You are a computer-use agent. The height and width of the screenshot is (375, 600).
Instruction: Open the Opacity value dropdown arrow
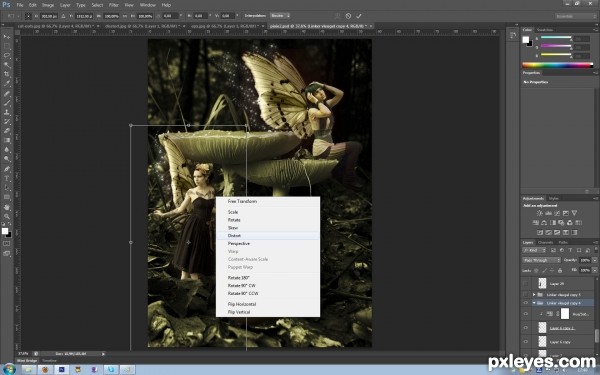595,260
